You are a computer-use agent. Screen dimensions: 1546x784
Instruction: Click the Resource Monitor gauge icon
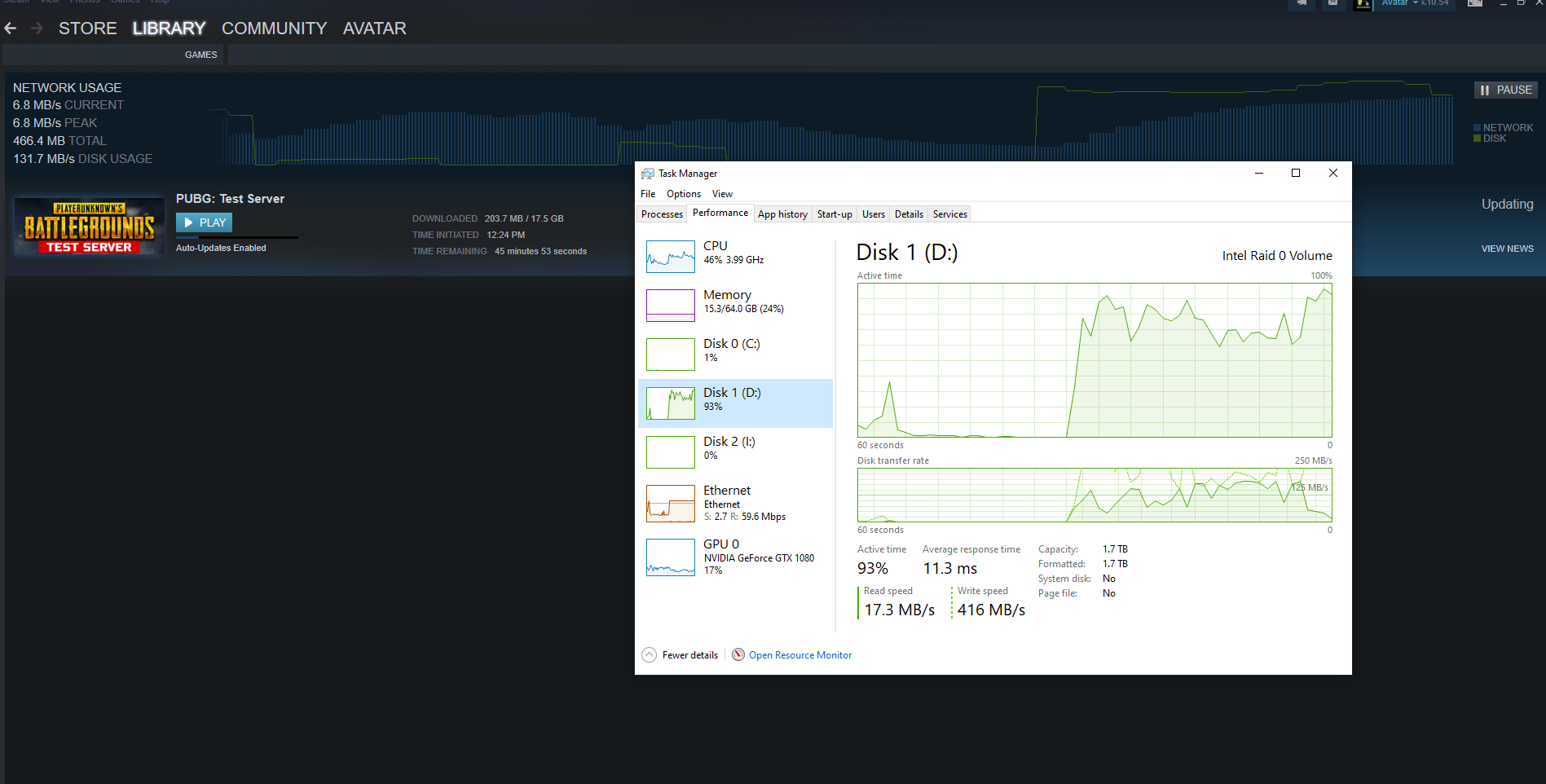coord(738,654)
